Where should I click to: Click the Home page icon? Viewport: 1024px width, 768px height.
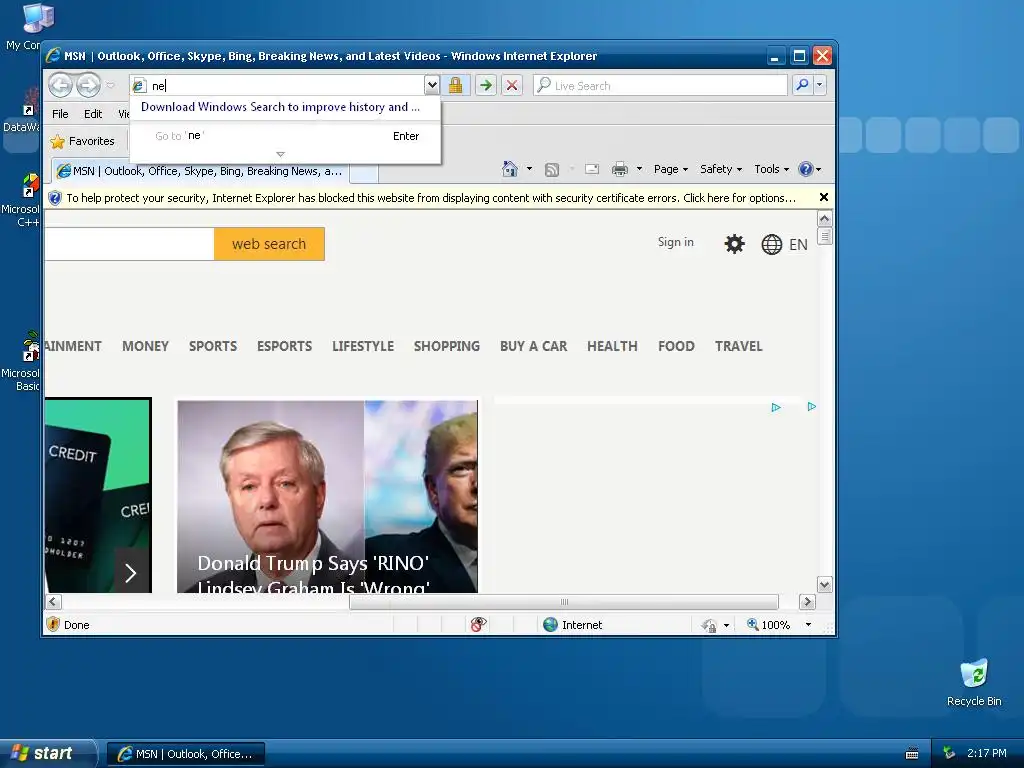509,169
